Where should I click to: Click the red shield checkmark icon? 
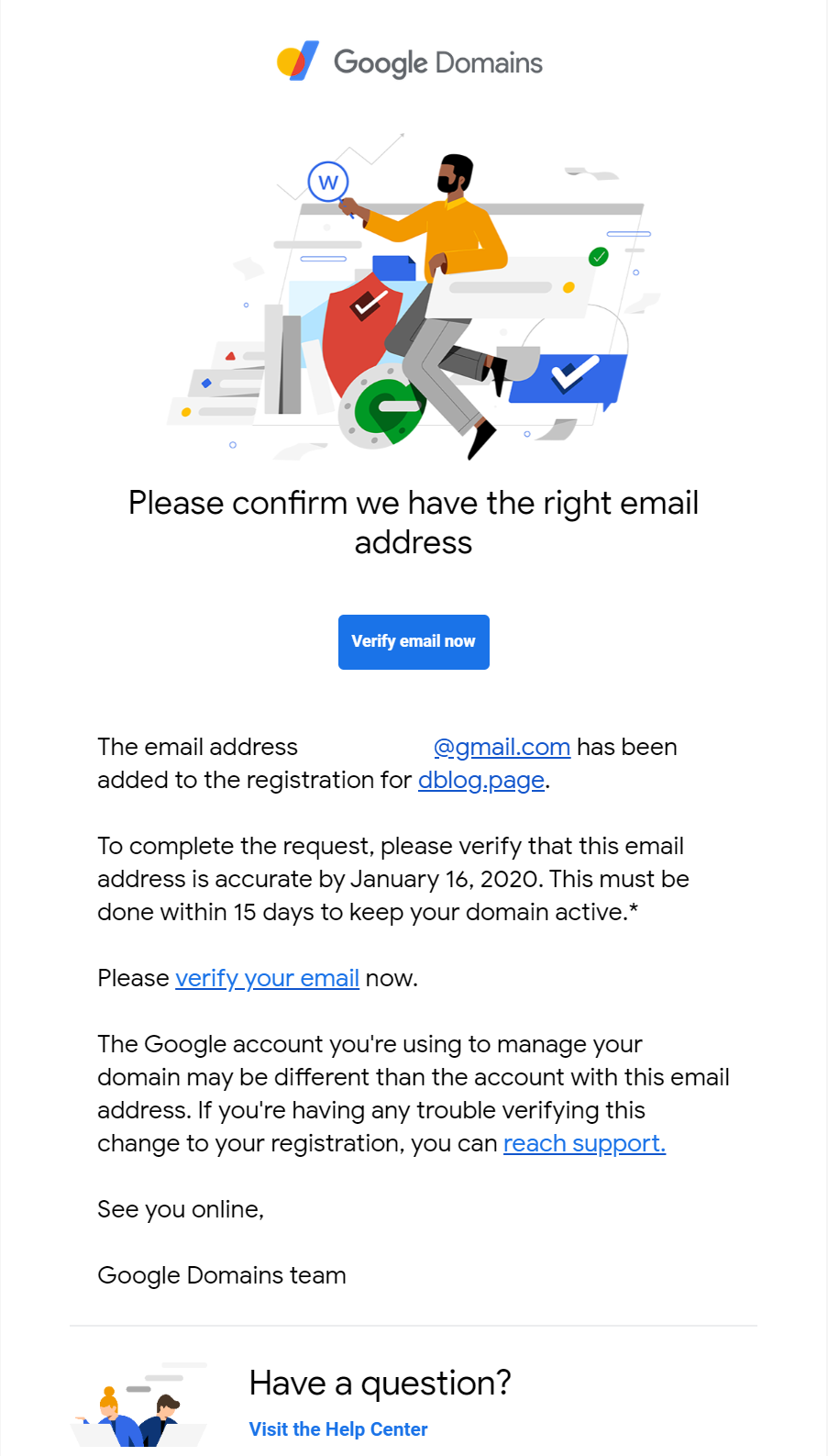coord(361,328)
